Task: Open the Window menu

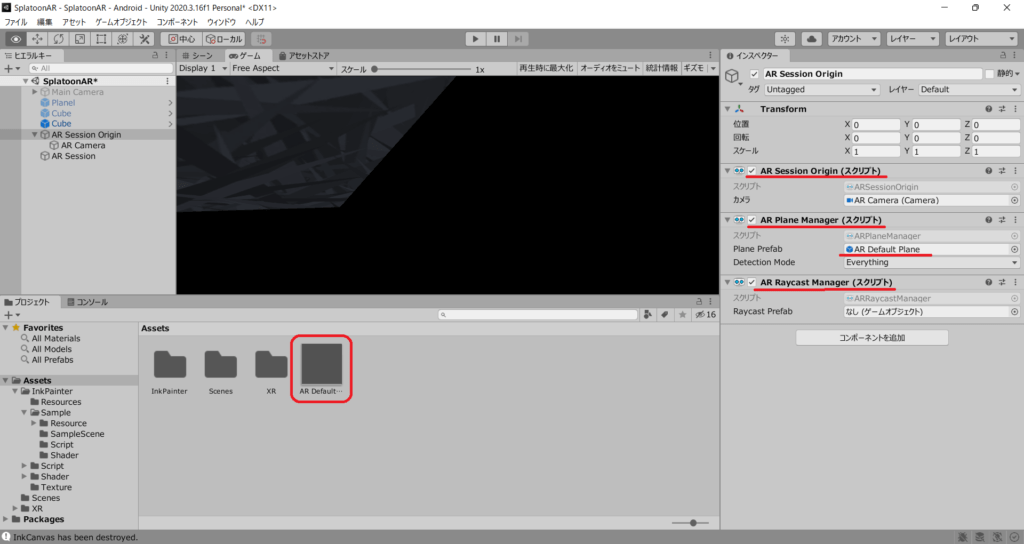Action: pyautogui.click(x=221, y=22)
